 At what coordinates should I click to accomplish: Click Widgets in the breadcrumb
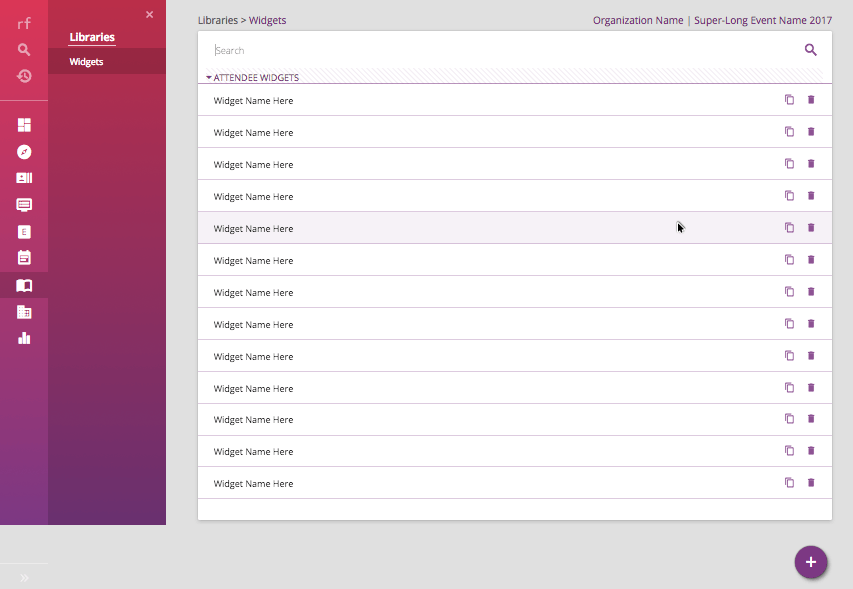(x=267, y=20)
